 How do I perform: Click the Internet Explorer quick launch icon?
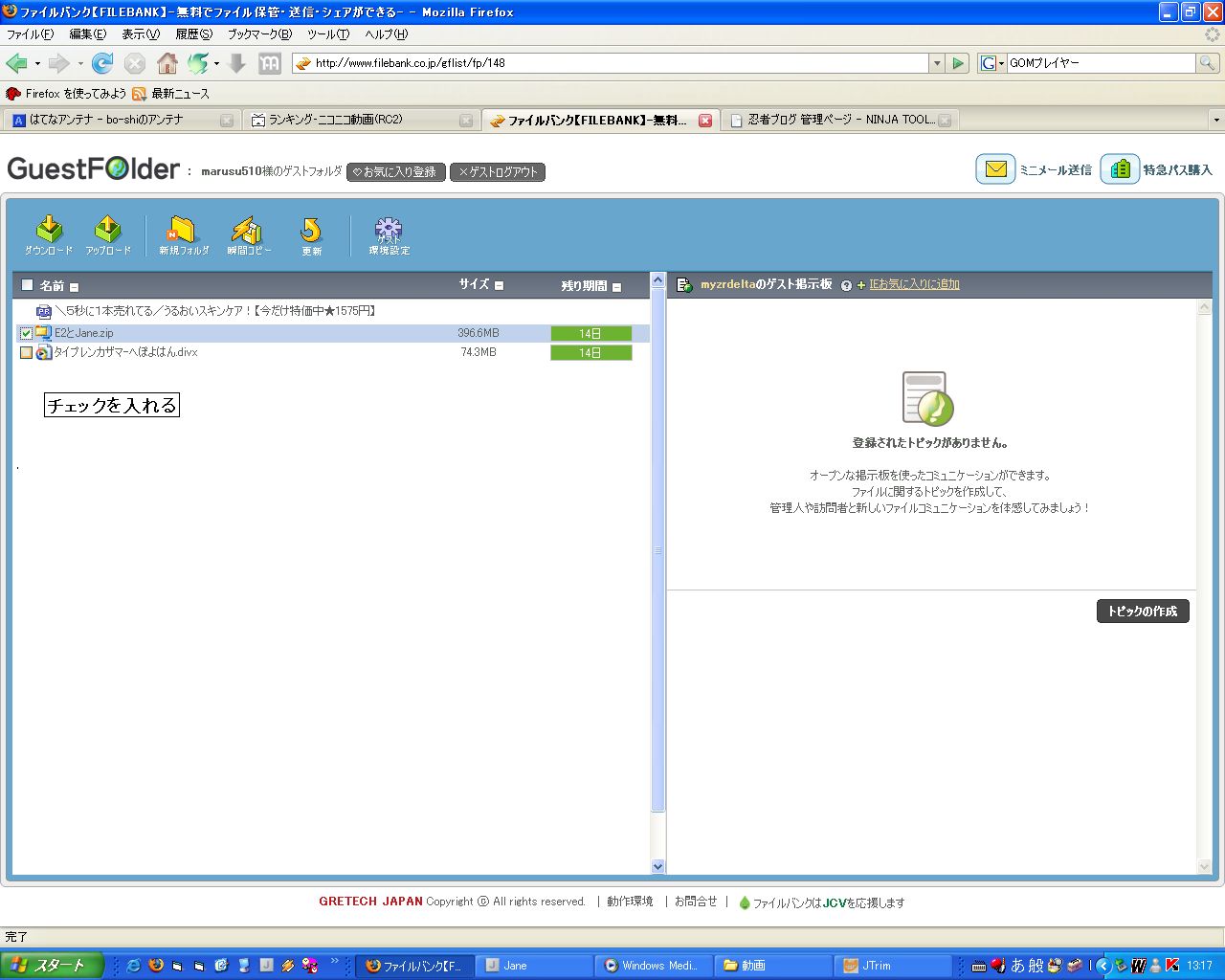[133, 966]
